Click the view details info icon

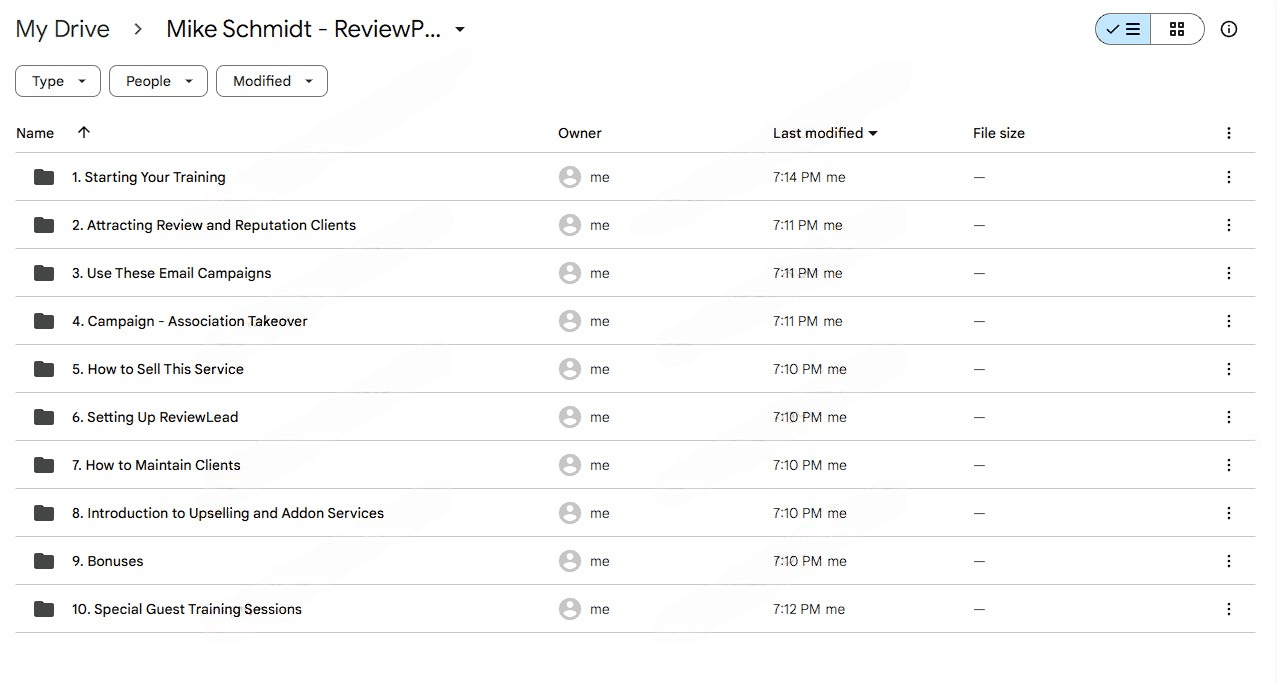[1229, 29]
